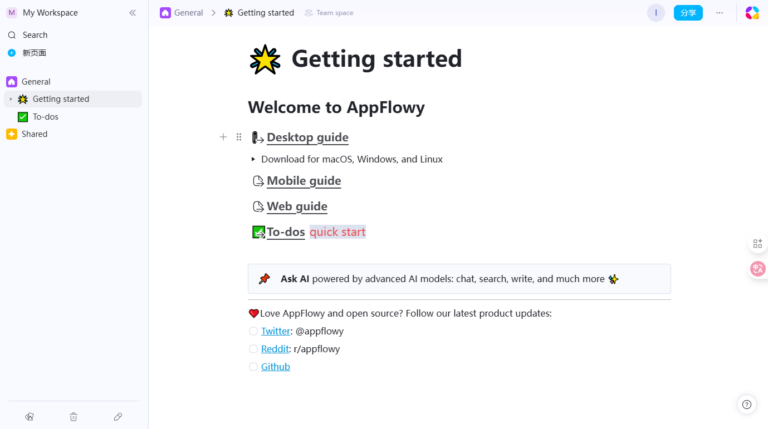Click the user avatar I in header
This screenshot has height=429, width=768.
pos(656,13)
